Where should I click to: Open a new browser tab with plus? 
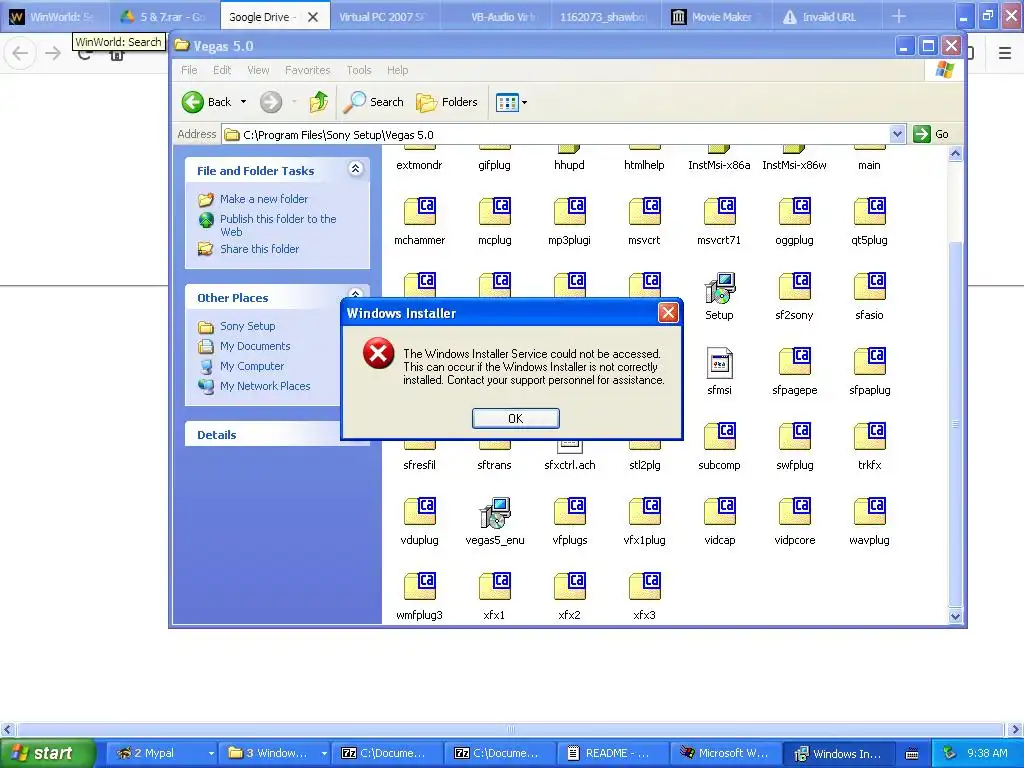pos(899,16)
